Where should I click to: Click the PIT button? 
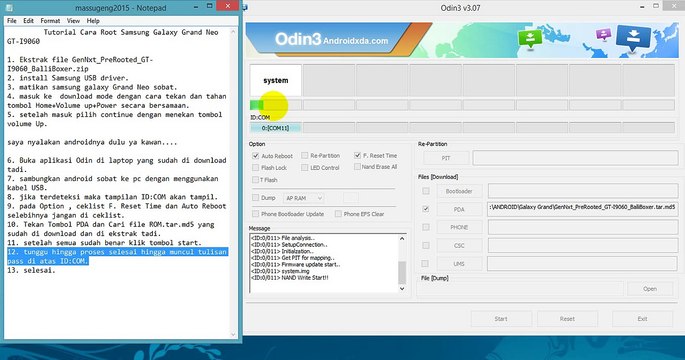[446, 158]
